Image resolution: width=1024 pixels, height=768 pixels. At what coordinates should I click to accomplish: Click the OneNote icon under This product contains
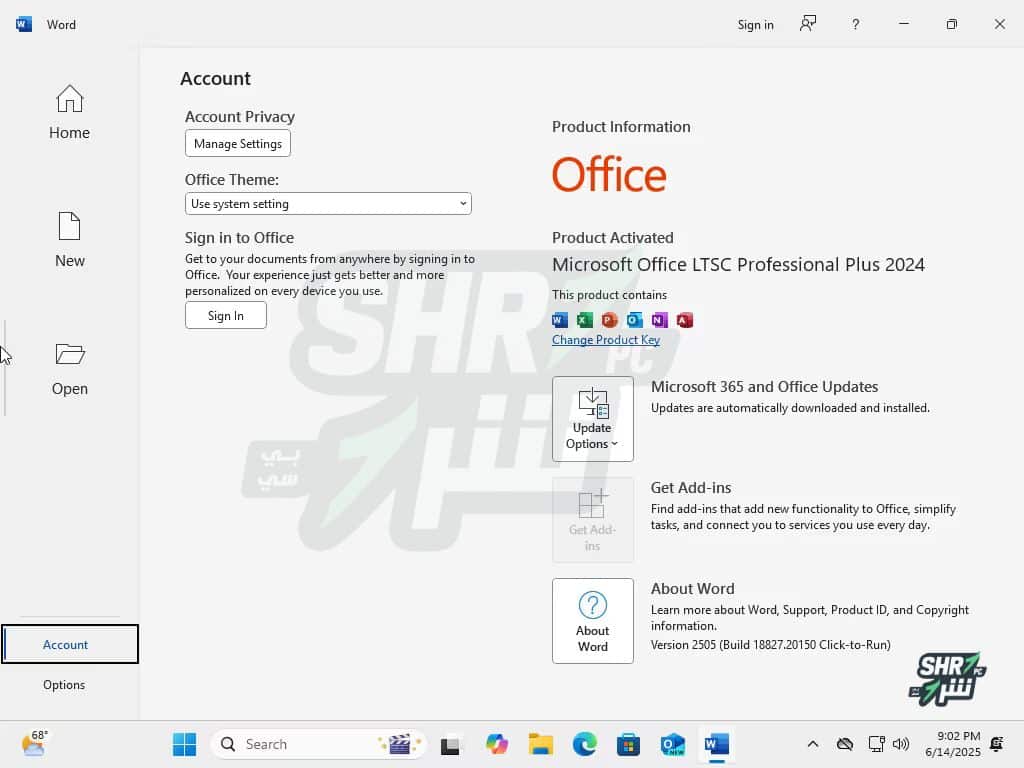(660, 320)
